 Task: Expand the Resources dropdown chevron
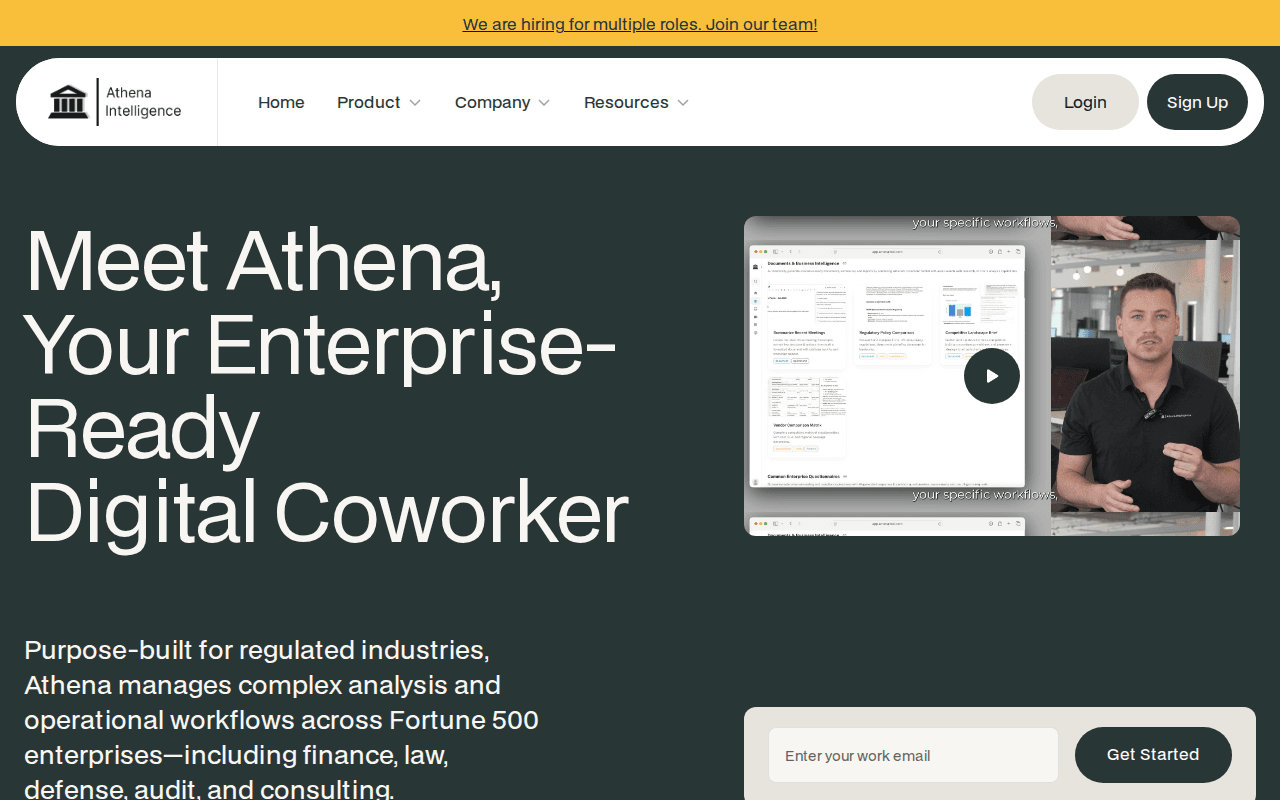pyautogui.click(x=683, y=103)
